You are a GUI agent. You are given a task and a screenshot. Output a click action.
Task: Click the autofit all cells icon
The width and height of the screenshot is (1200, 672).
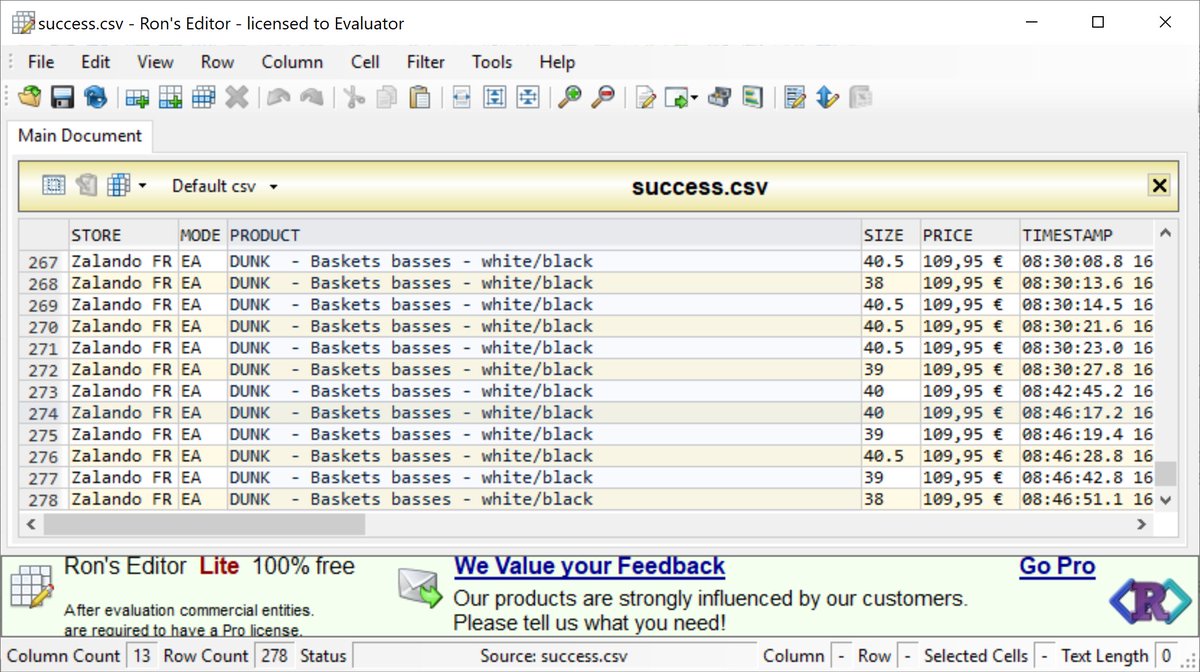(528, 97)
